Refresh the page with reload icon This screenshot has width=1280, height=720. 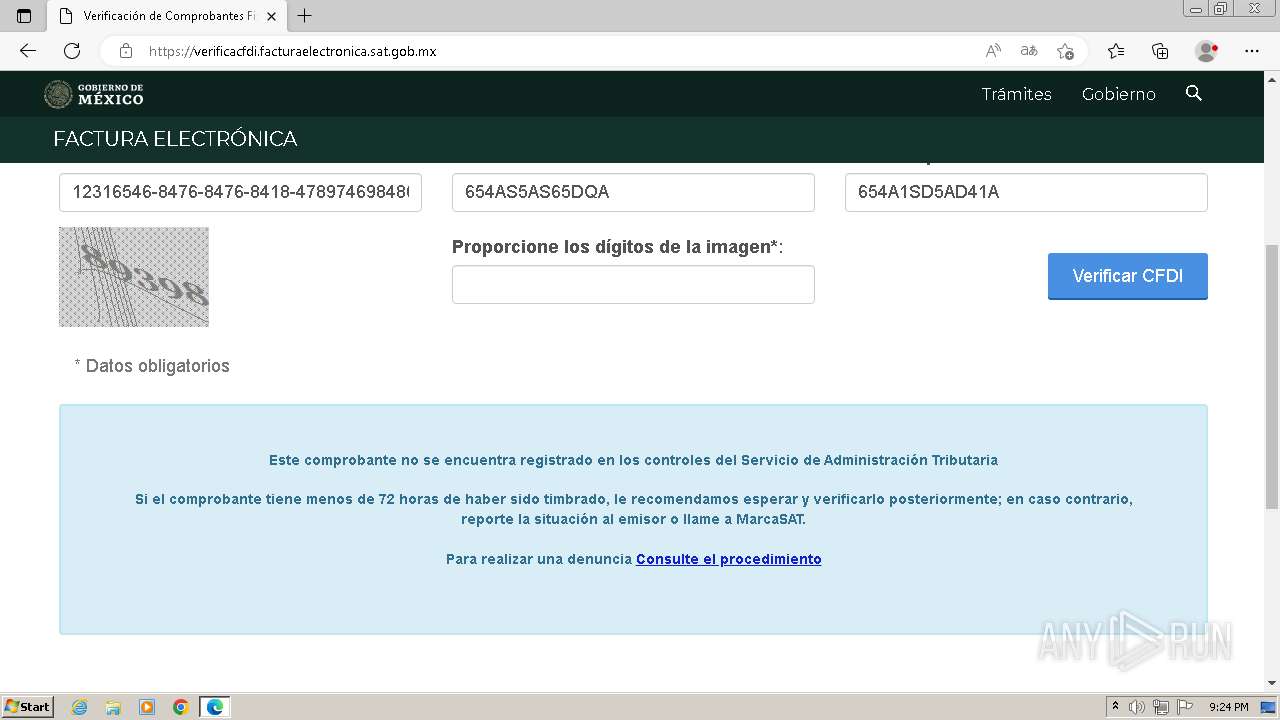tap(72, 51)
